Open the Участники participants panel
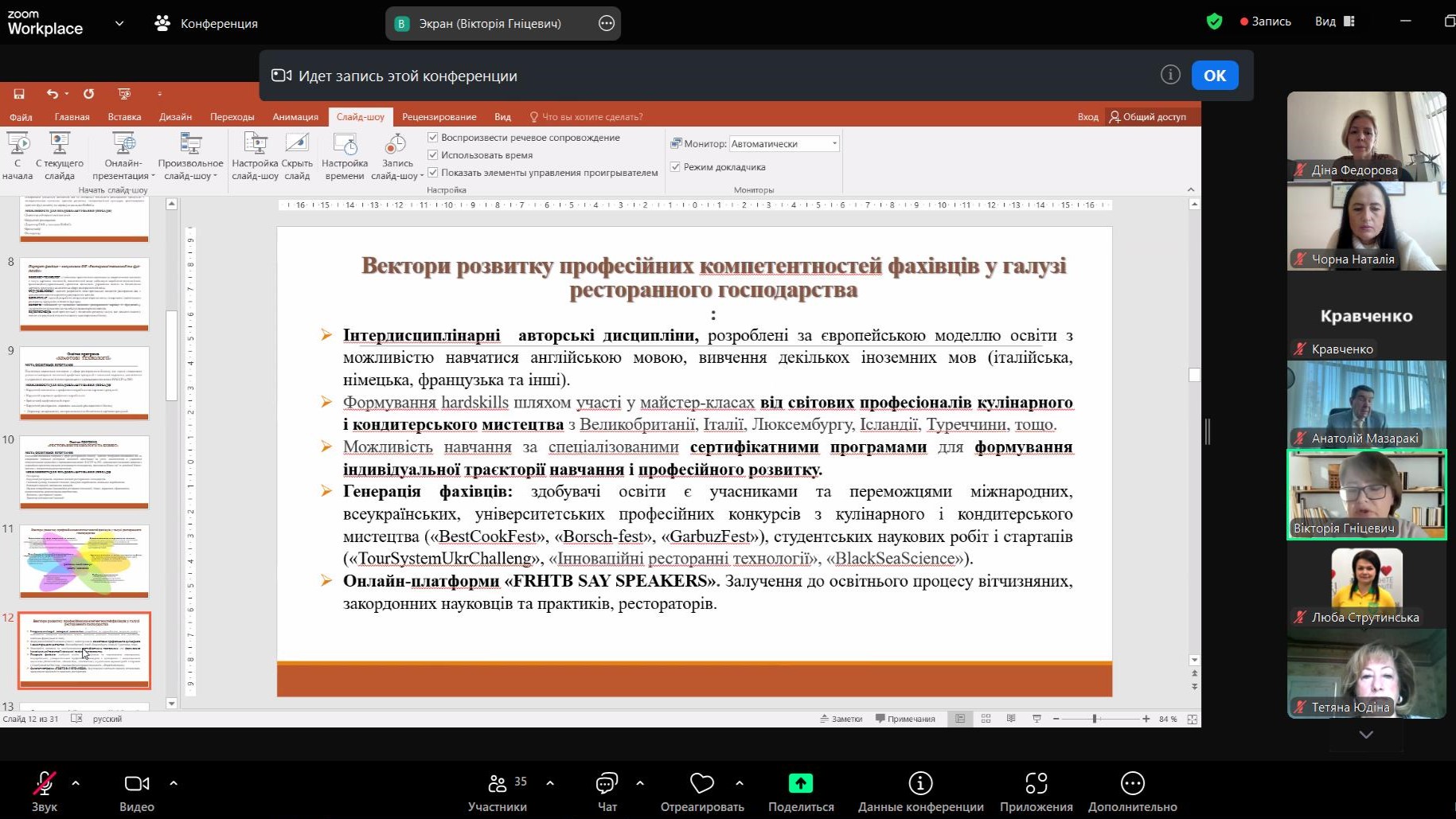This screenshot has width=1456, height=819. click(x=498, y=784)
